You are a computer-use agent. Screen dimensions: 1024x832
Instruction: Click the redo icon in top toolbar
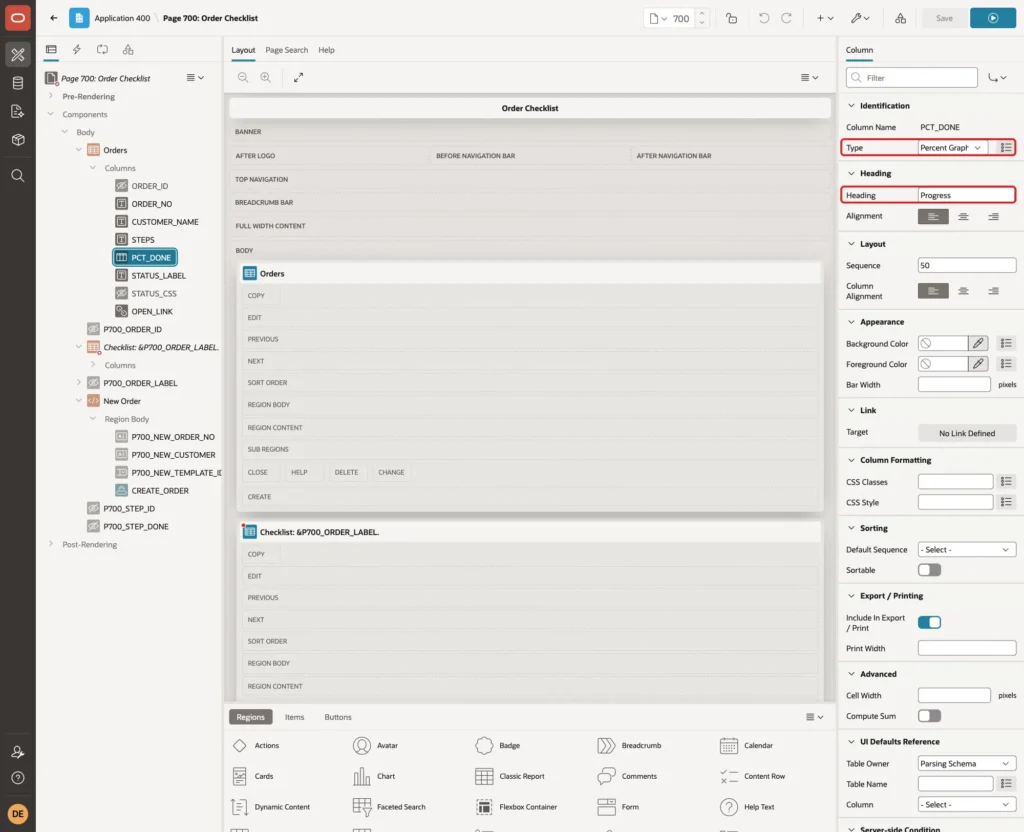[786, 18]
